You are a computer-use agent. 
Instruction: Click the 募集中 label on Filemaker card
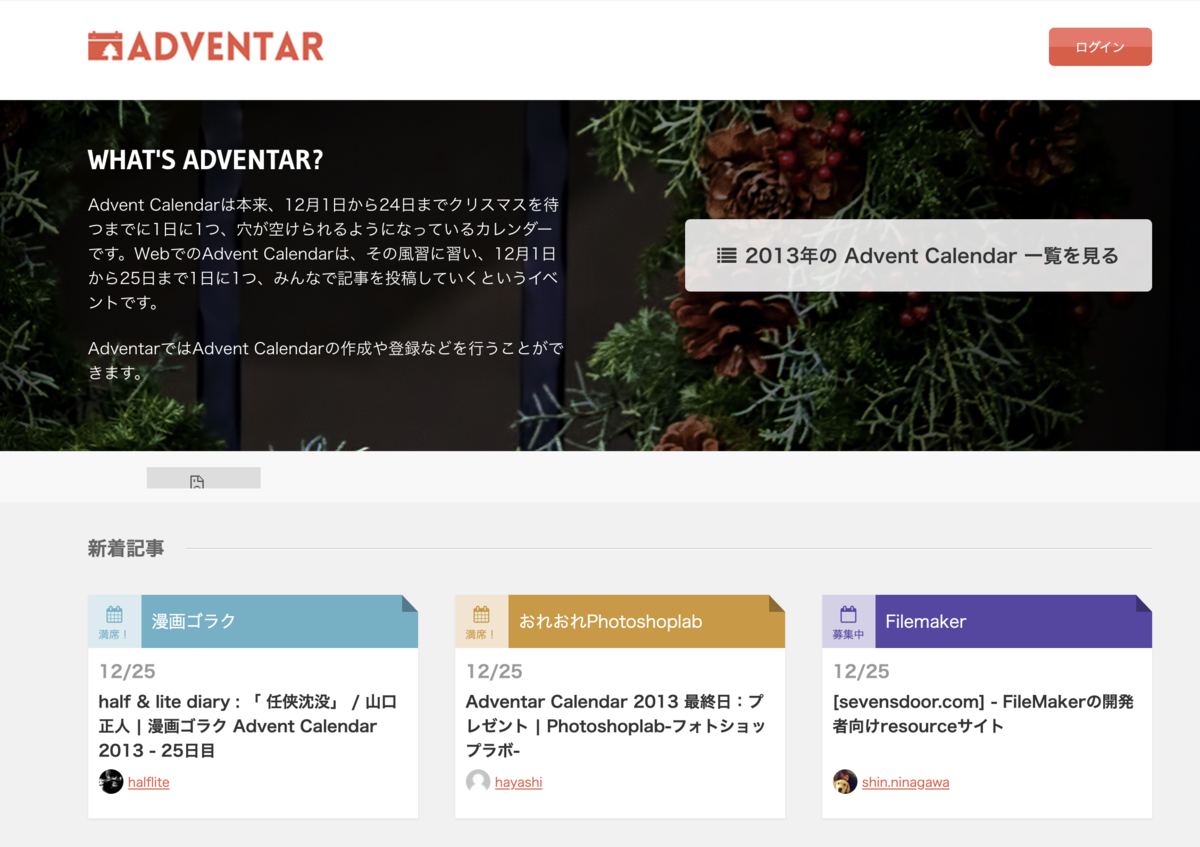coord(848,635)
